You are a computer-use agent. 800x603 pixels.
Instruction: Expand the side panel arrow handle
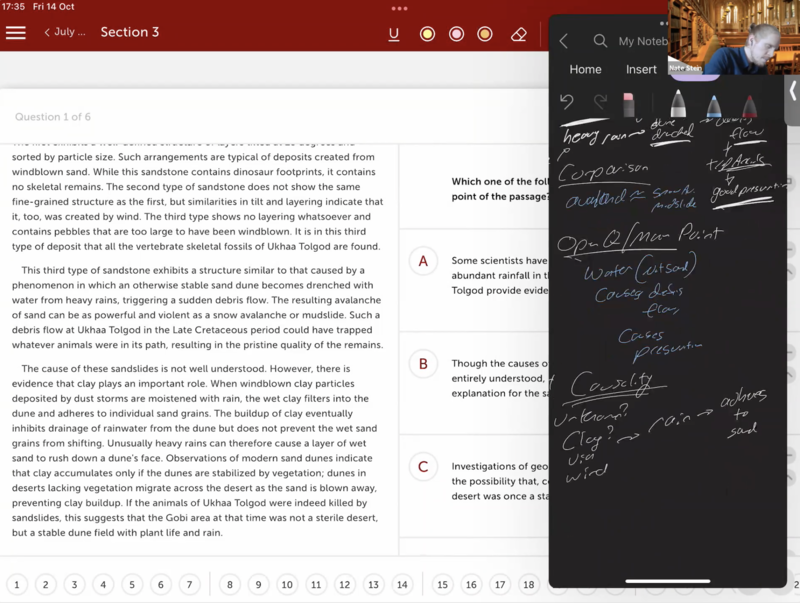click(x=792, y=90)
